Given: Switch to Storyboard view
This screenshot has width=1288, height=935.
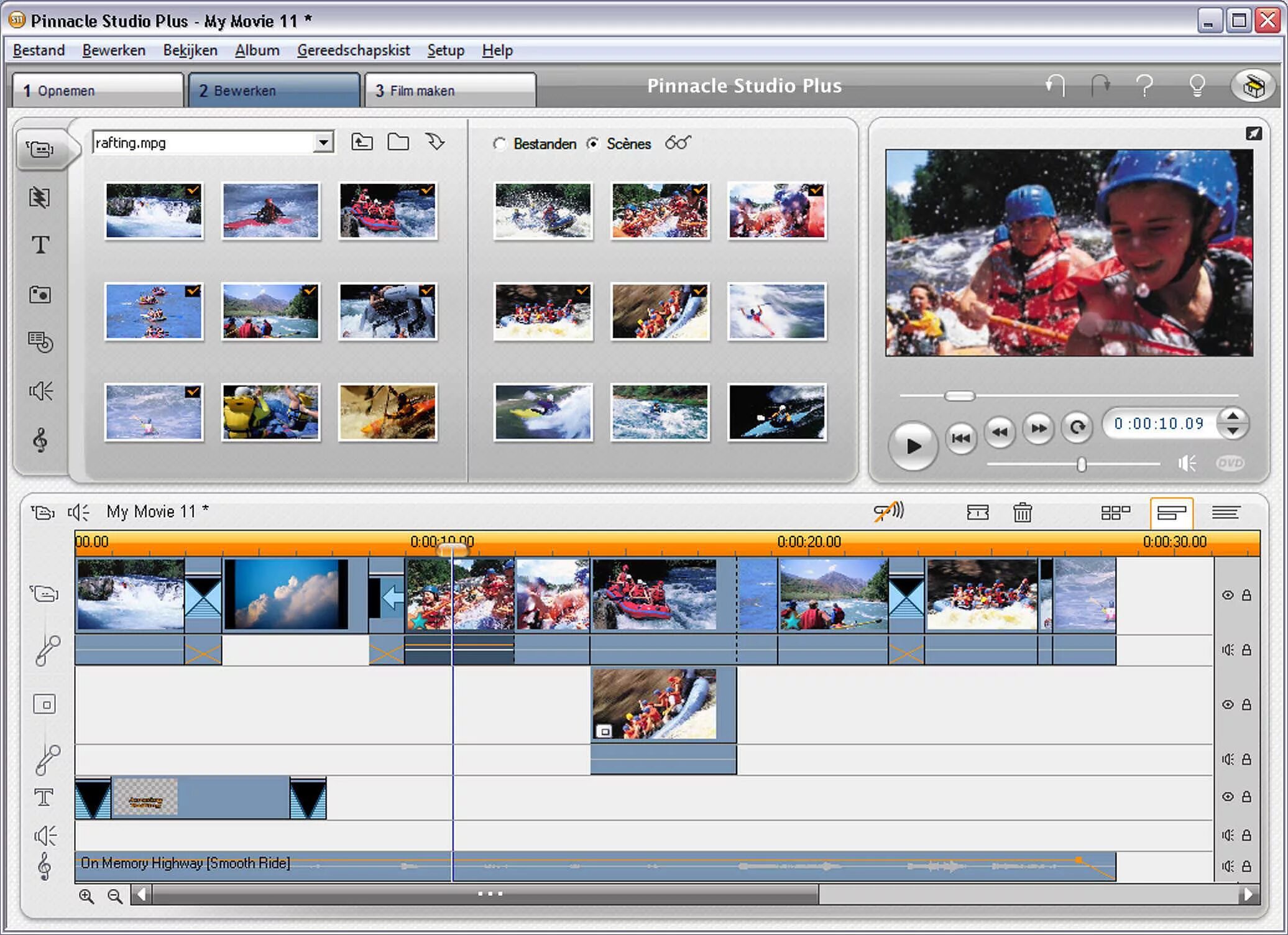Looking at the screenshot, I should 1115,512.
